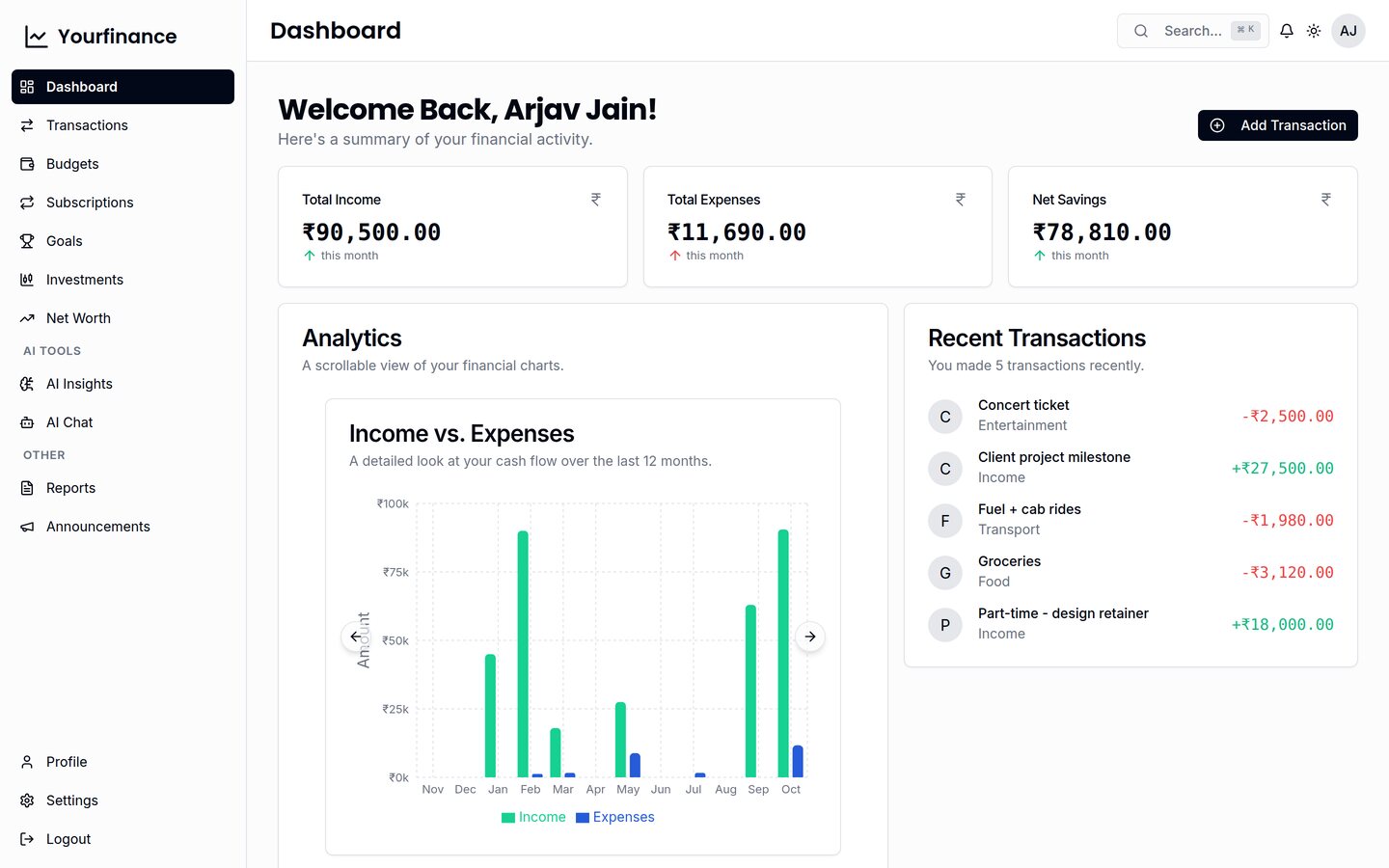The image size is (1389, 868).
Task: Click rupee icon on Total Income card
Action: point(596,200)
